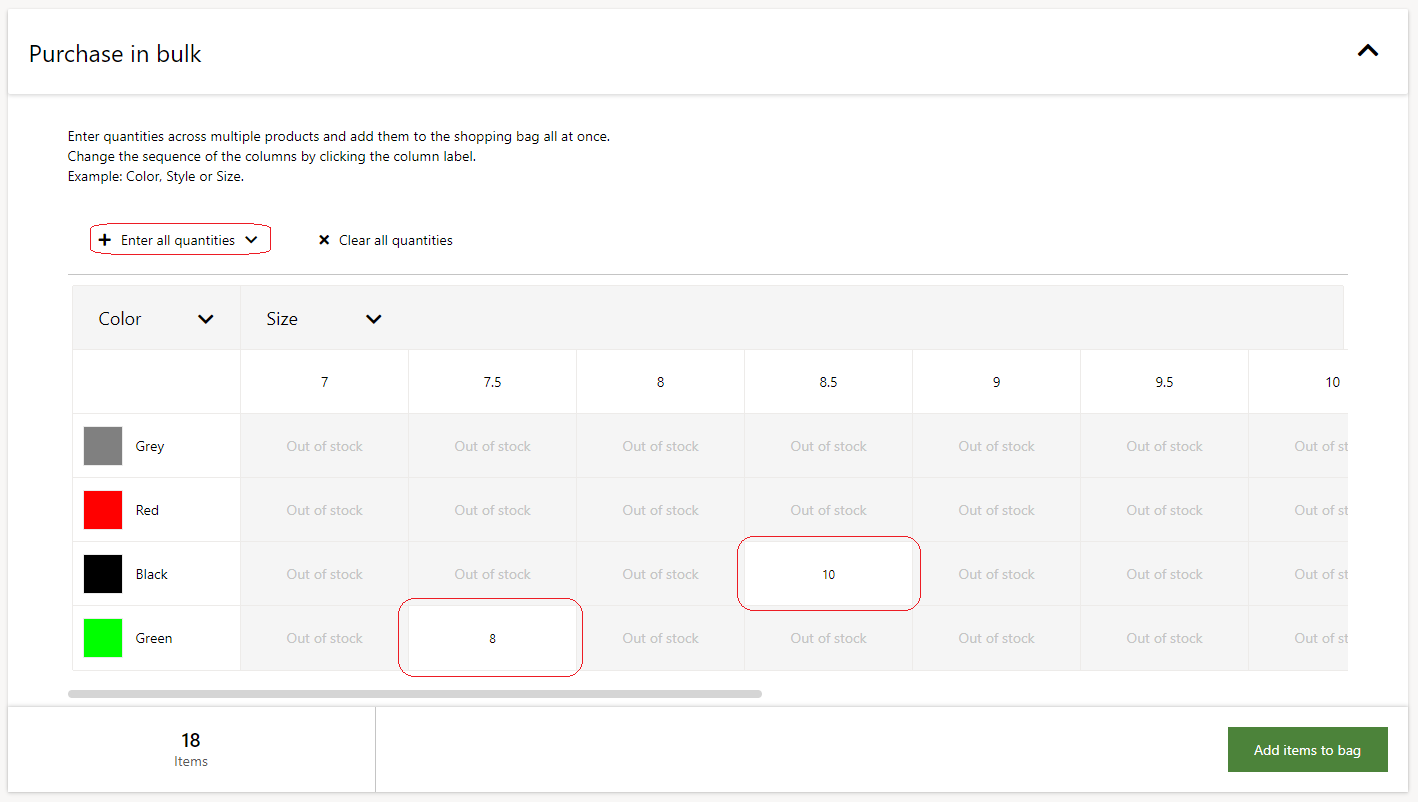1418x802 pixels.
Task: Click Add items to bag button
Action: click(1307, 750)
